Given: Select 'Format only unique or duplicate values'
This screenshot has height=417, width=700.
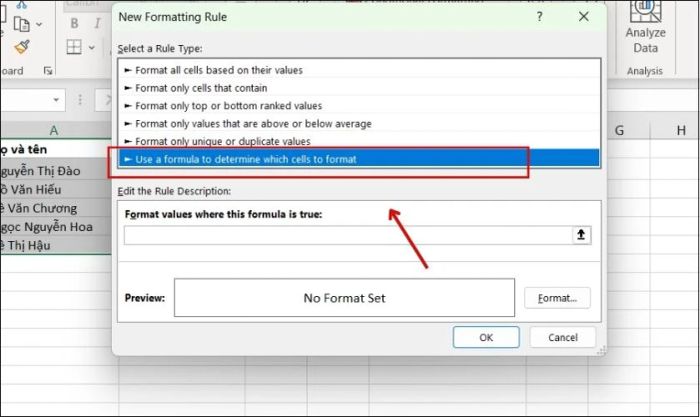Looking at the screenshot, I should point(359,141).
